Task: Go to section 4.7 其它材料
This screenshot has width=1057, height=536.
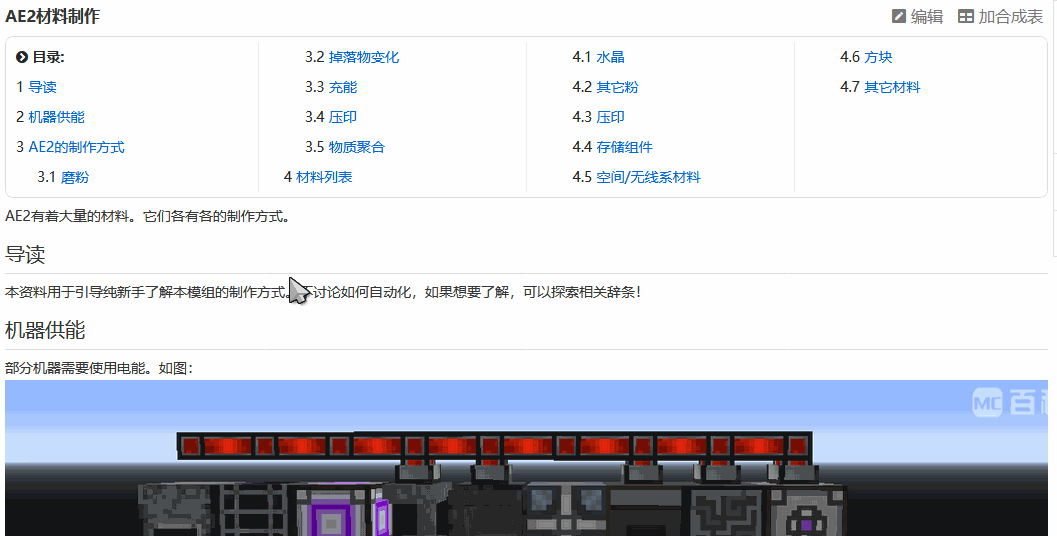Action: (x=892, y=87)
